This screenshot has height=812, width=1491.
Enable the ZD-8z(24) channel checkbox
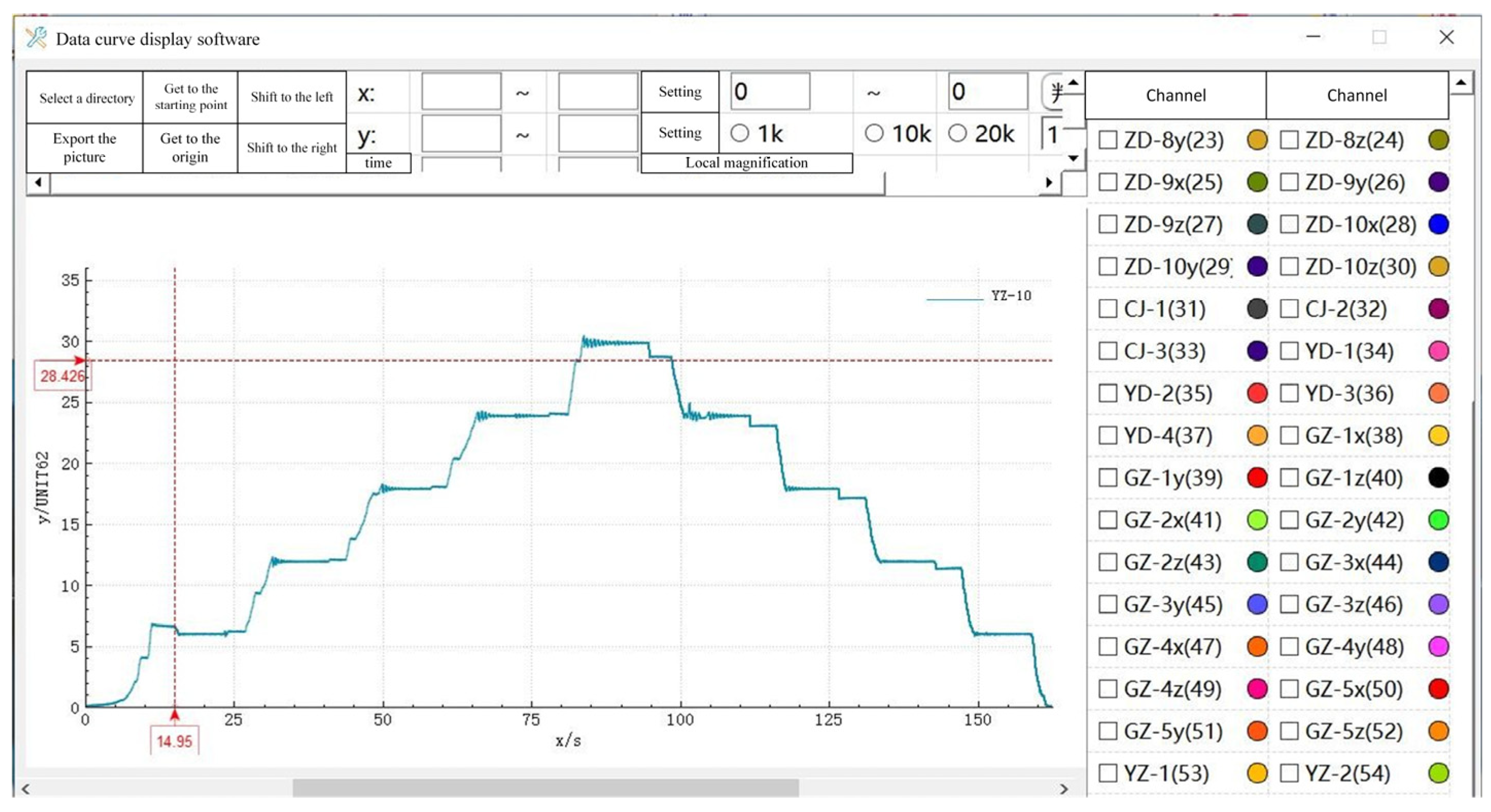point(1289,140)
